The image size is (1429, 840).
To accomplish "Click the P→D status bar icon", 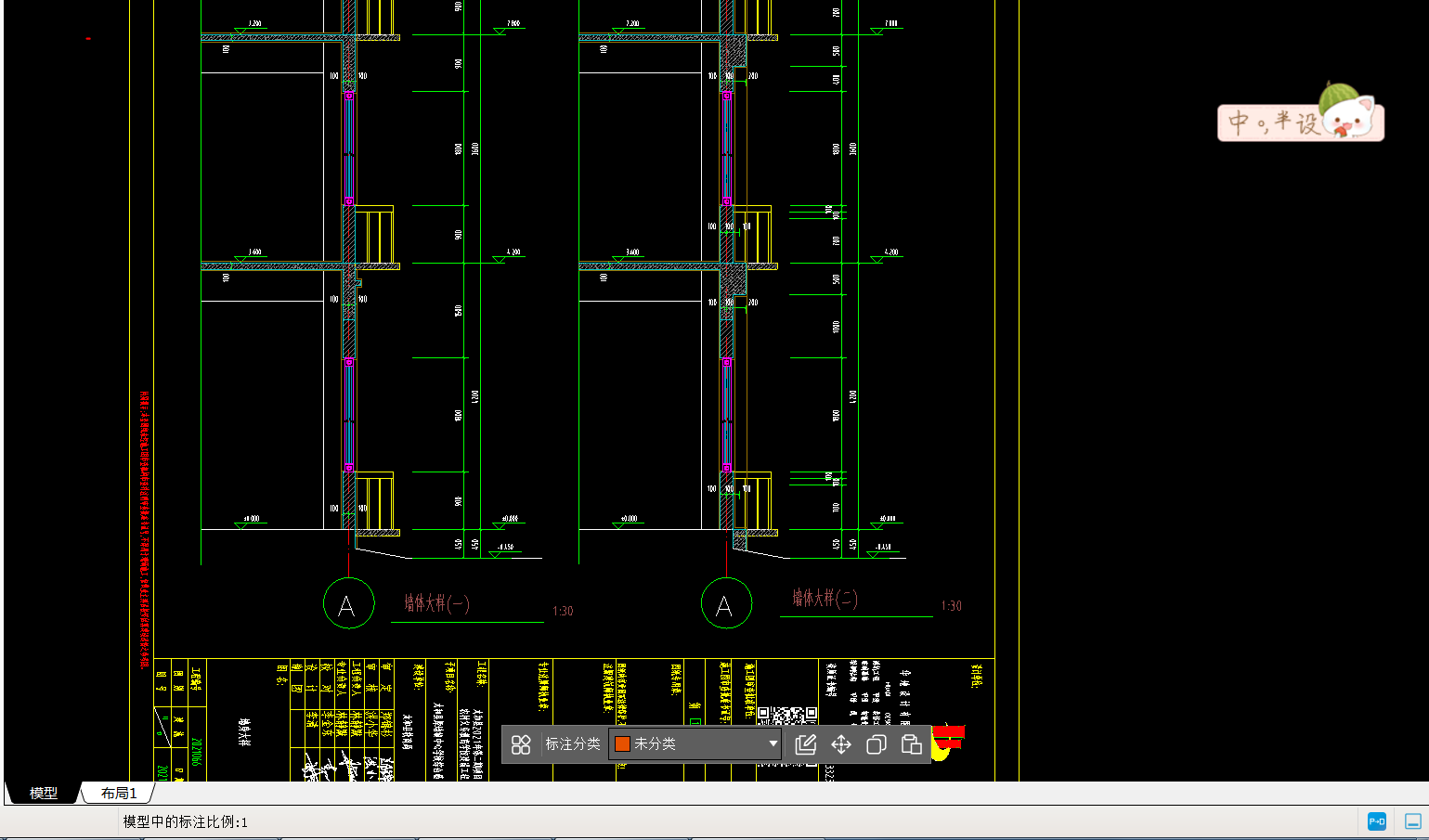I will pos(1377,821).
